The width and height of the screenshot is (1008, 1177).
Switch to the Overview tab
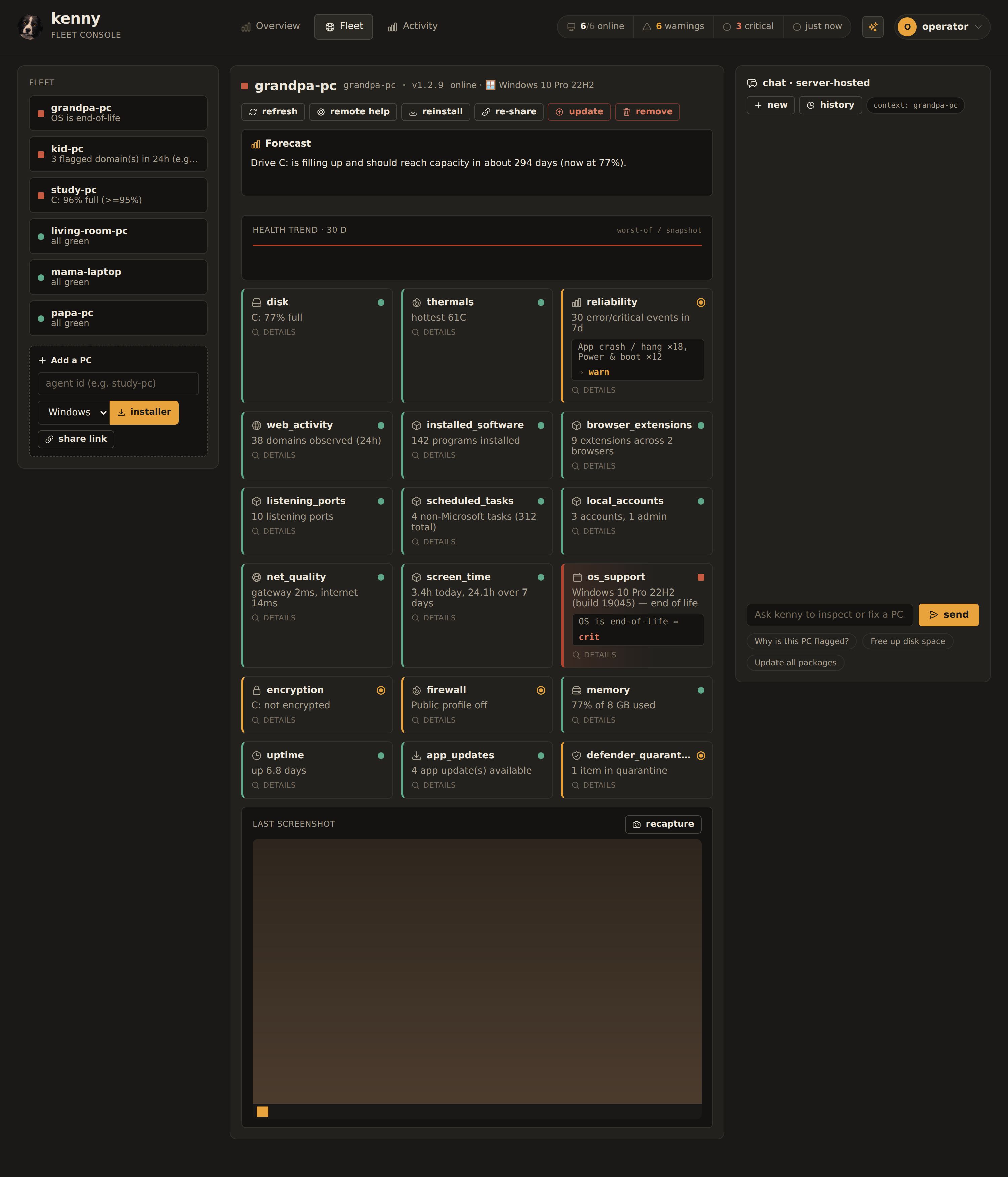[270, 26]
